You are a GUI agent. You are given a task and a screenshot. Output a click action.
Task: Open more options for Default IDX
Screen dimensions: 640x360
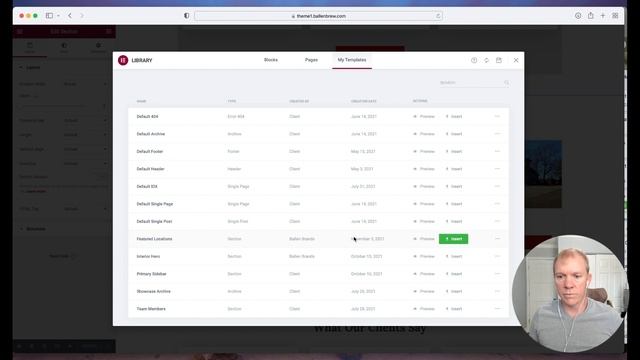[x=497, y=186]
